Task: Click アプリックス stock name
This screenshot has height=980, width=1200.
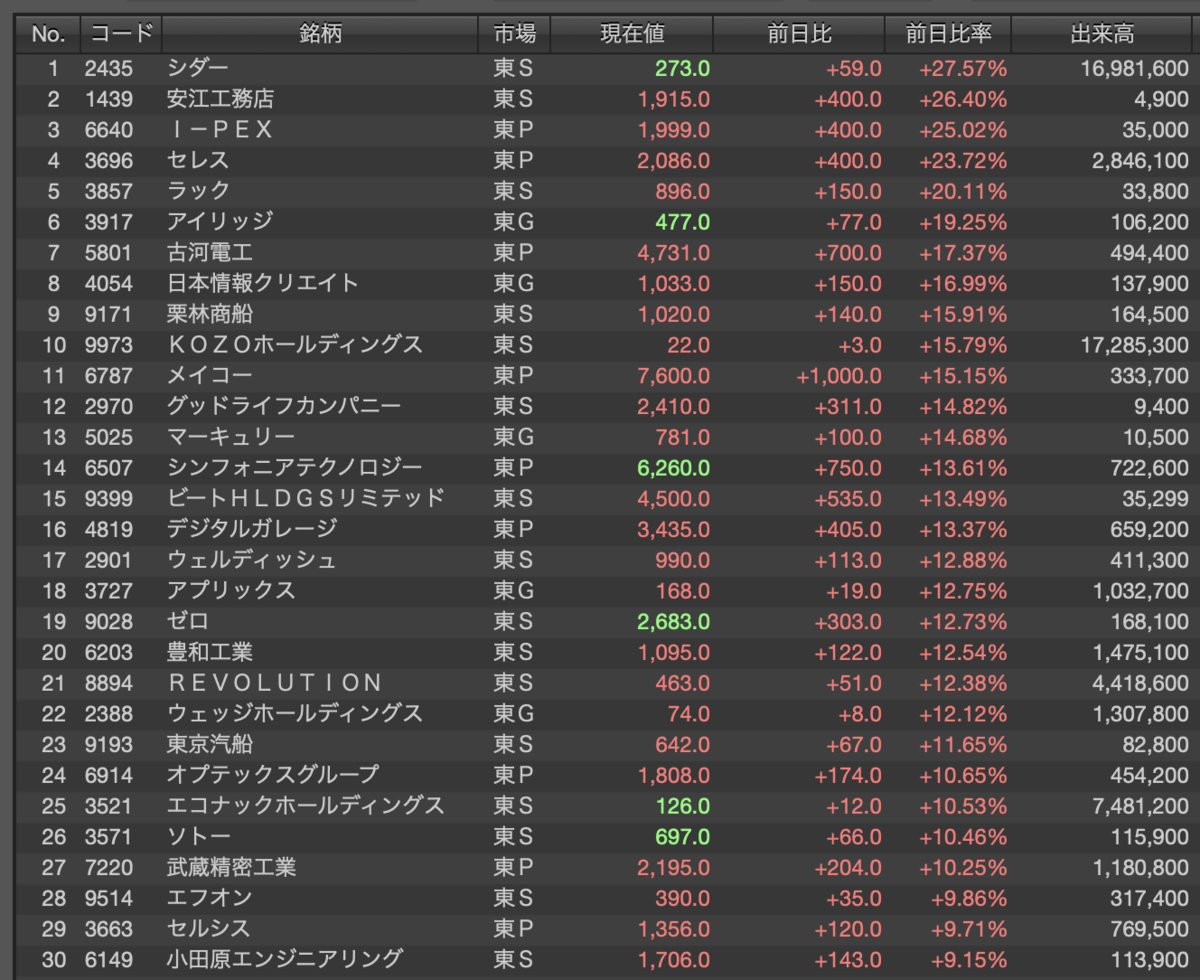Action: [231, 591]
